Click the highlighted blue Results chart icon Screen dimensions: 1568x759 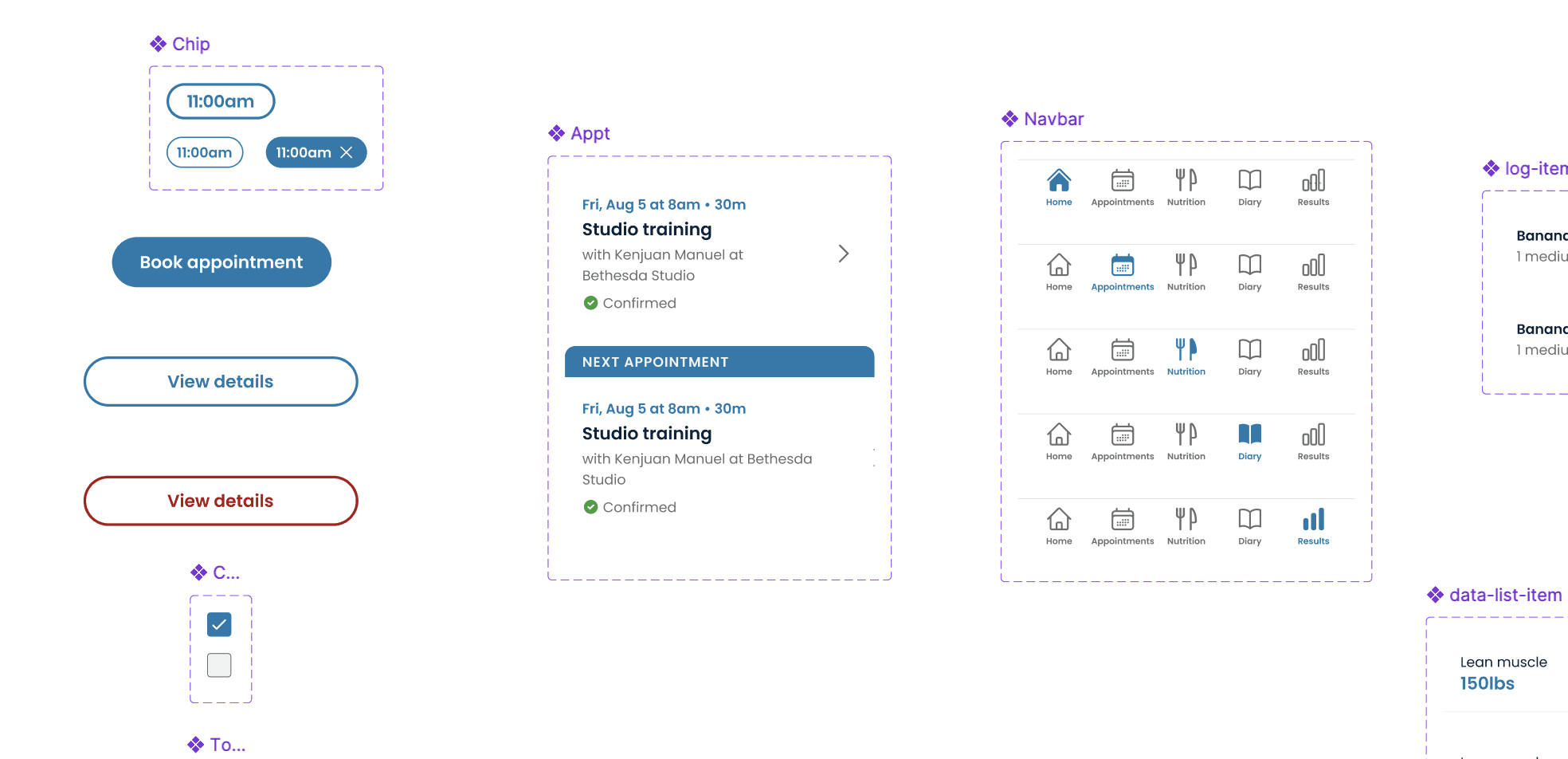(x=1314, y=519)
